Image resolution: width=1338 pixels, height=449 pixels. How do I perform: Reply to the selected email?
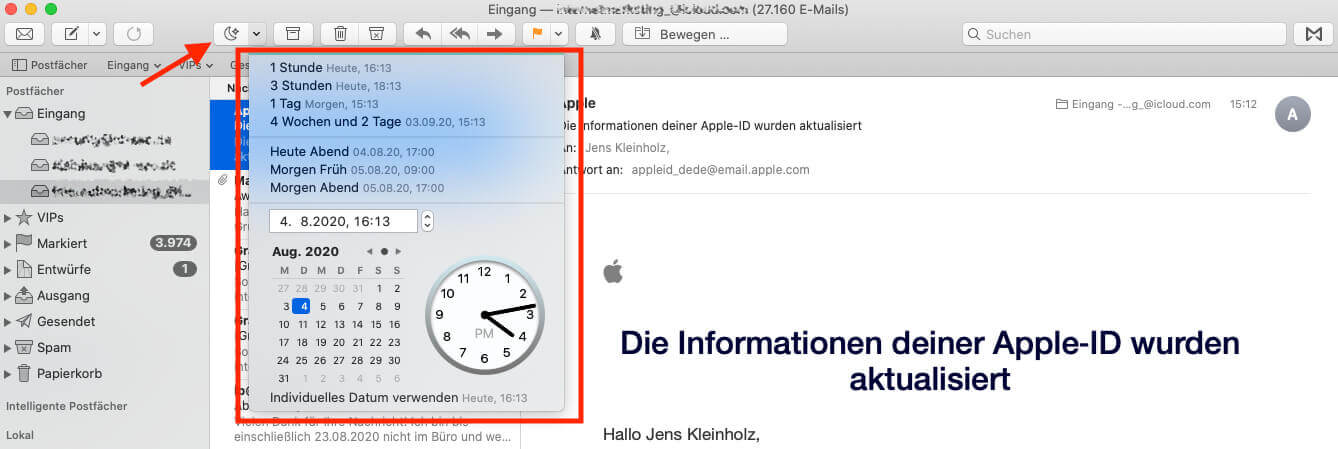pos(423,34)
